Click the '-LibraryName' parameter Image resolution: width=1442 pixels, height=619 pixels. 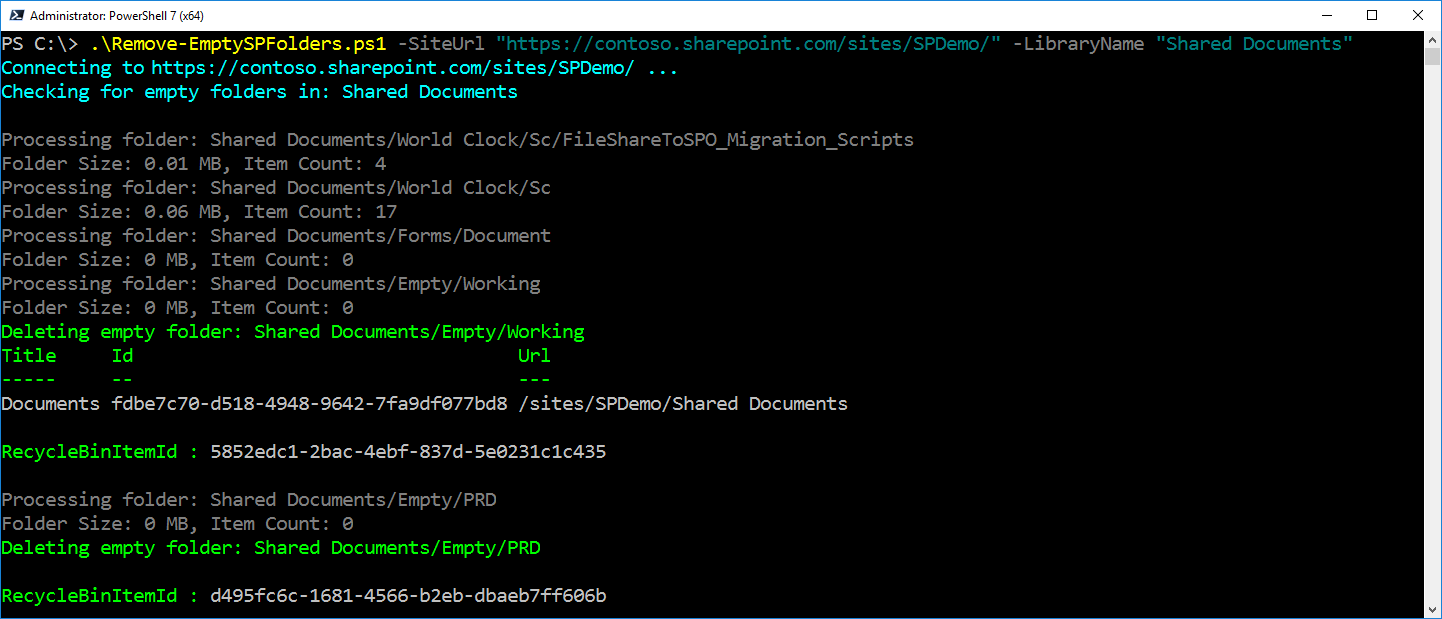tap(1078, 44)
